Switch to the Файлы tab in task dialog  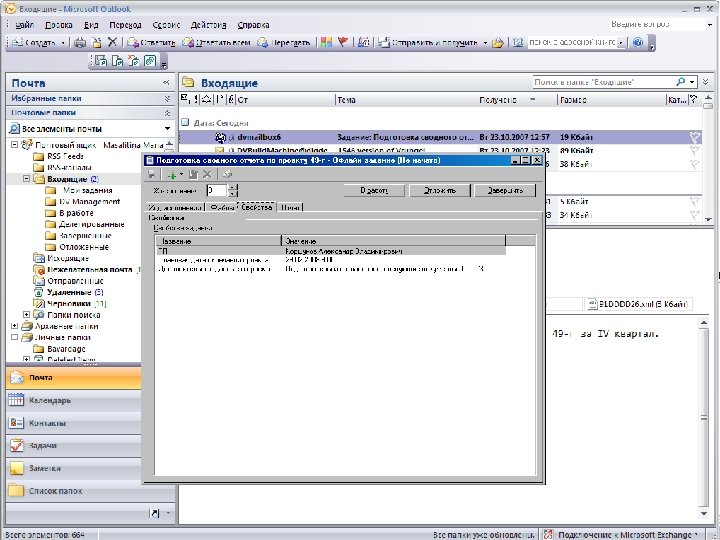coord(221,207)
